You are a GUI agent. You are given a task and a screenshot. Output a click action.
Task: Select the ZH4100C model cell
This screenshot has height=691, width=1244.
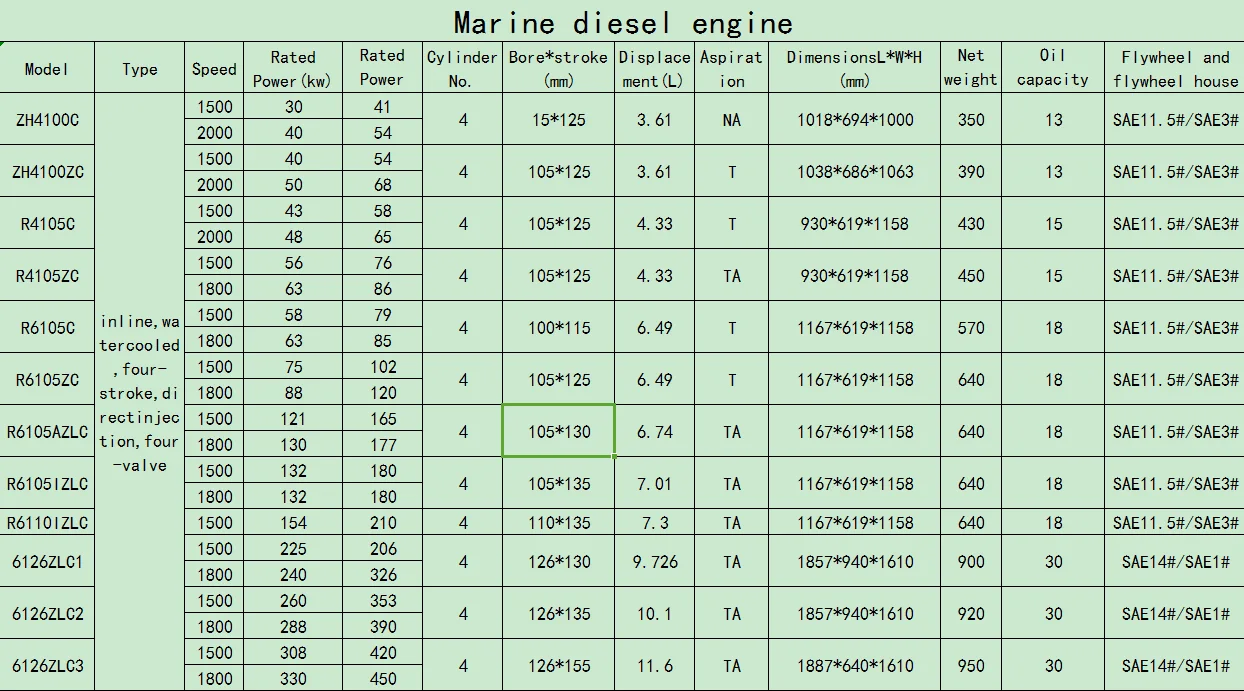[x=47, y=120]
